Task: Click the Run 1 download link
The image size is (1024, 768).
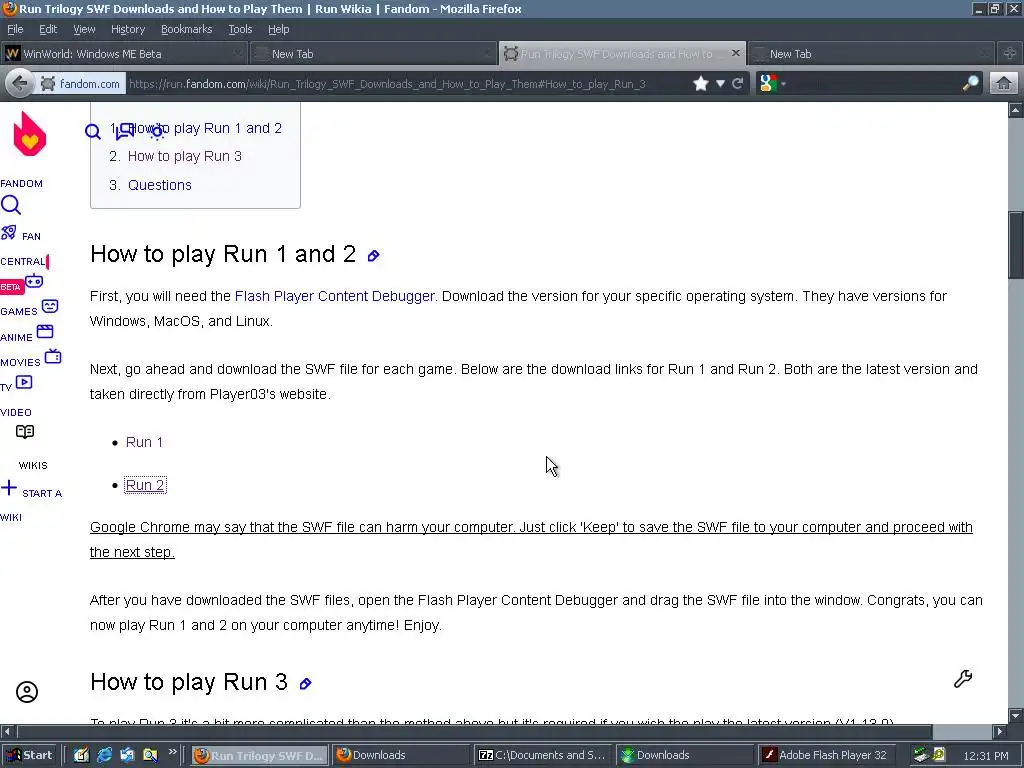Action: [x=144, y=442]
